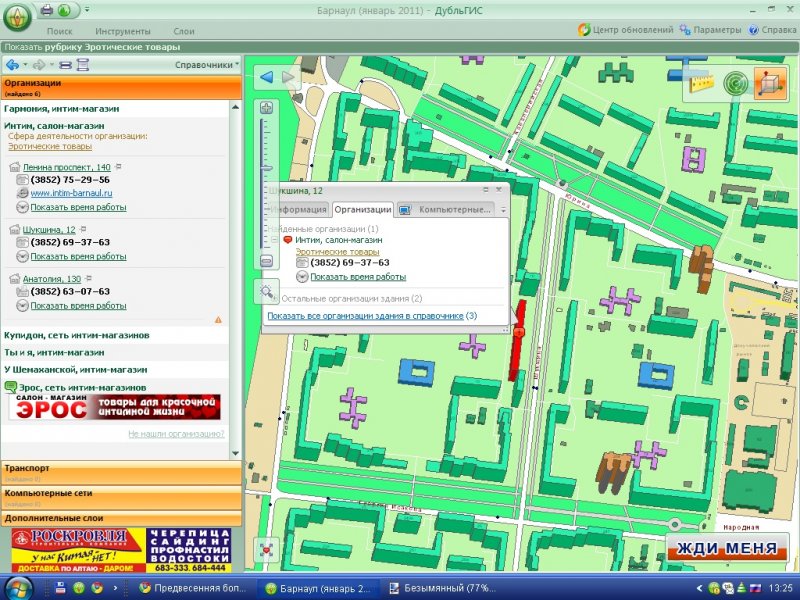
Task: Show all building organizations in directory
Action: [x=365, y=316]
